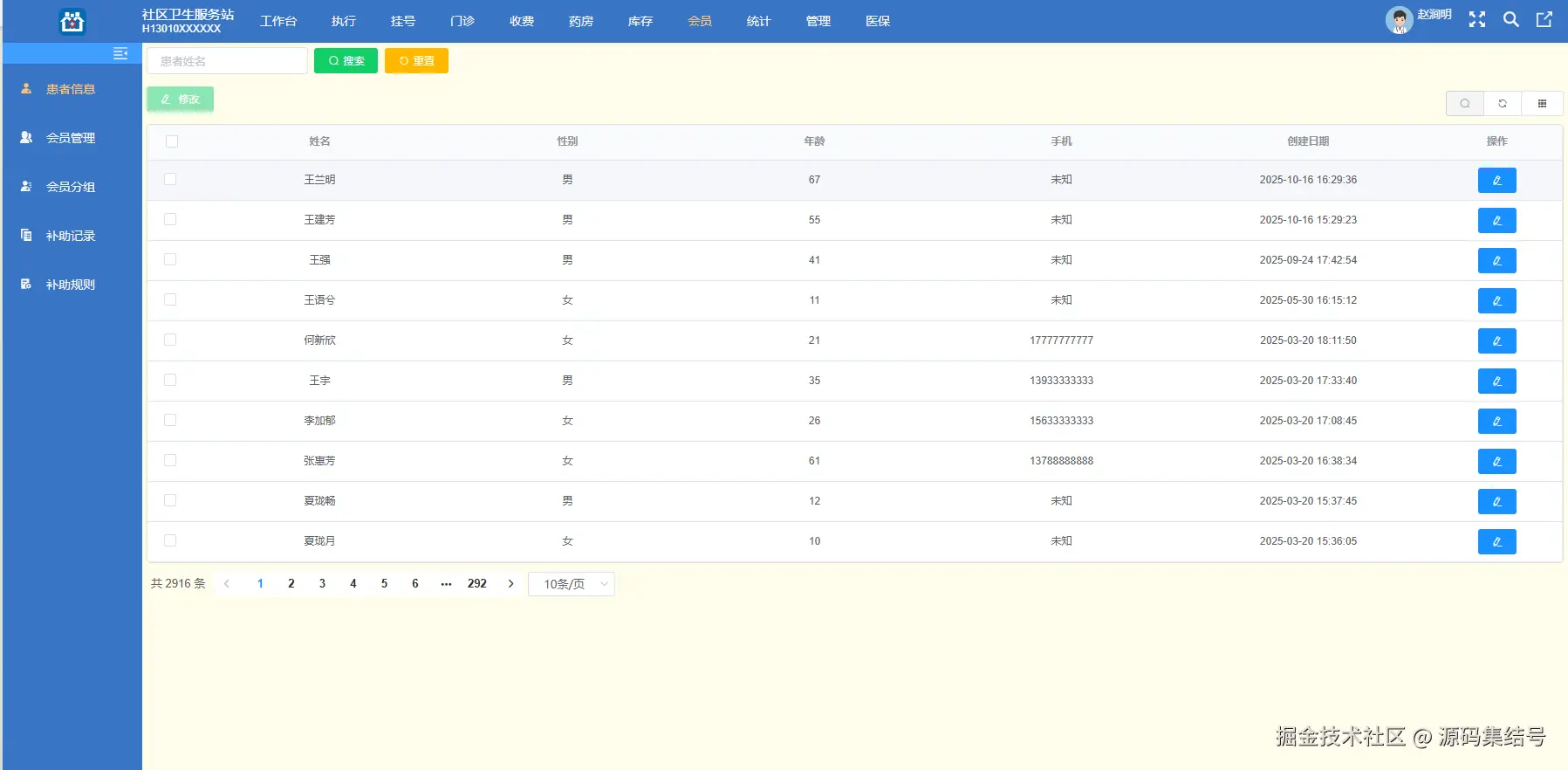
Task: Go to next page with right chevron
Action: [x=511, y=584]
